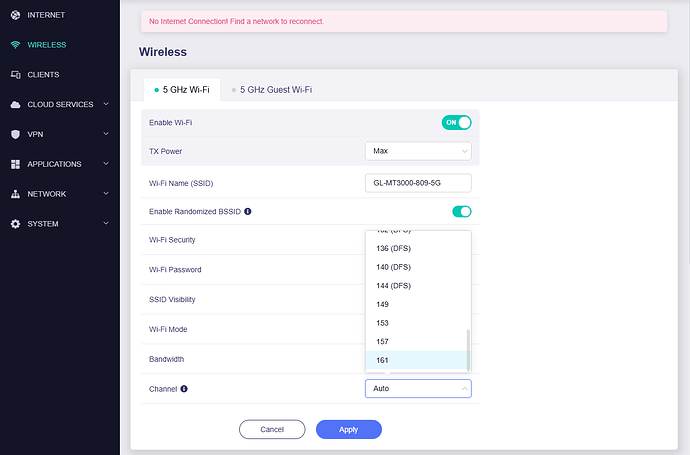Click the Internet globe icon in sidebar
Image resolution: width=690 pixels, height=455 pixels.
(x=15, y=16)
